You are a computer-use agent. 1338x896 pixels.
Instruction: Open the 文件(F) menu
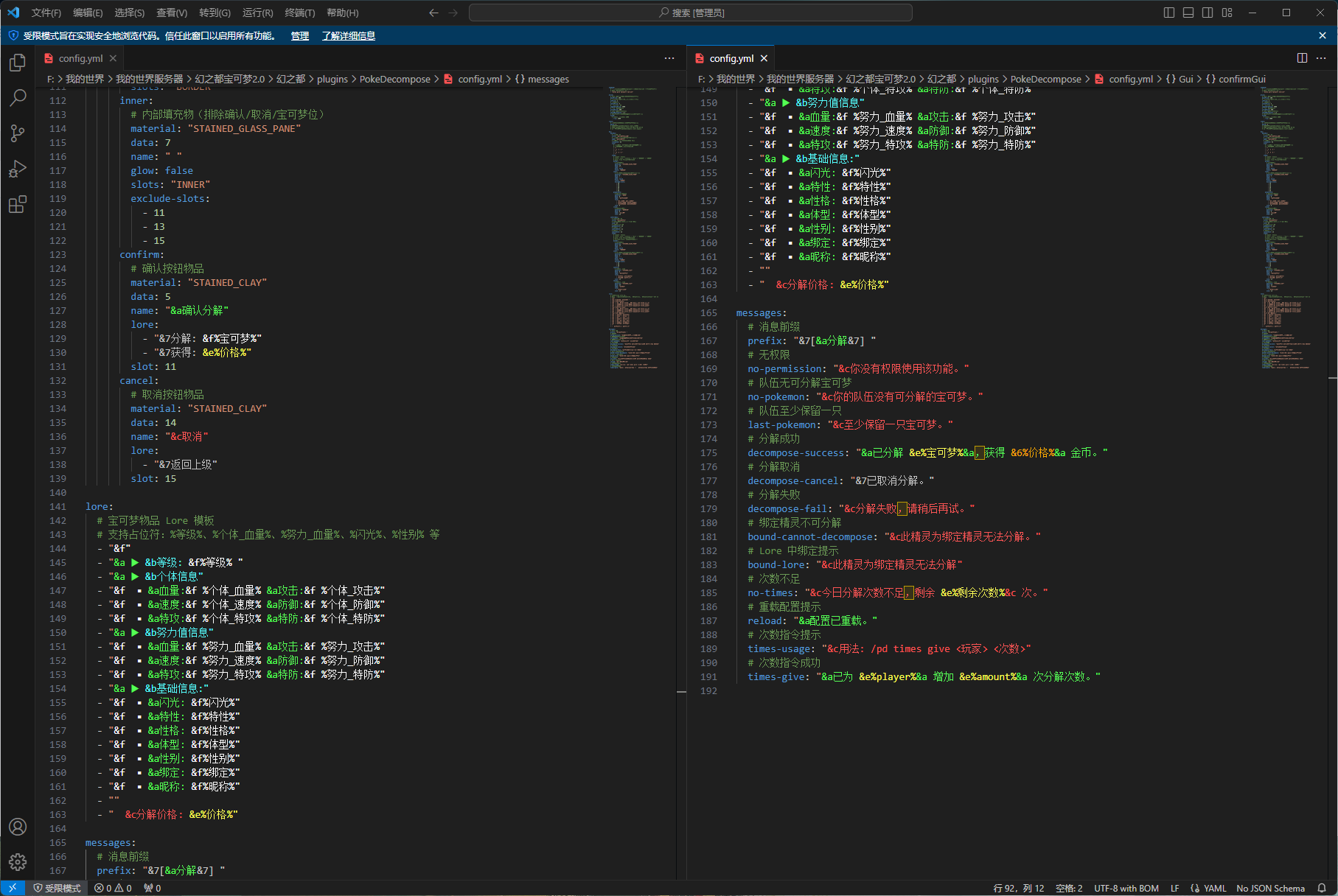46,13
